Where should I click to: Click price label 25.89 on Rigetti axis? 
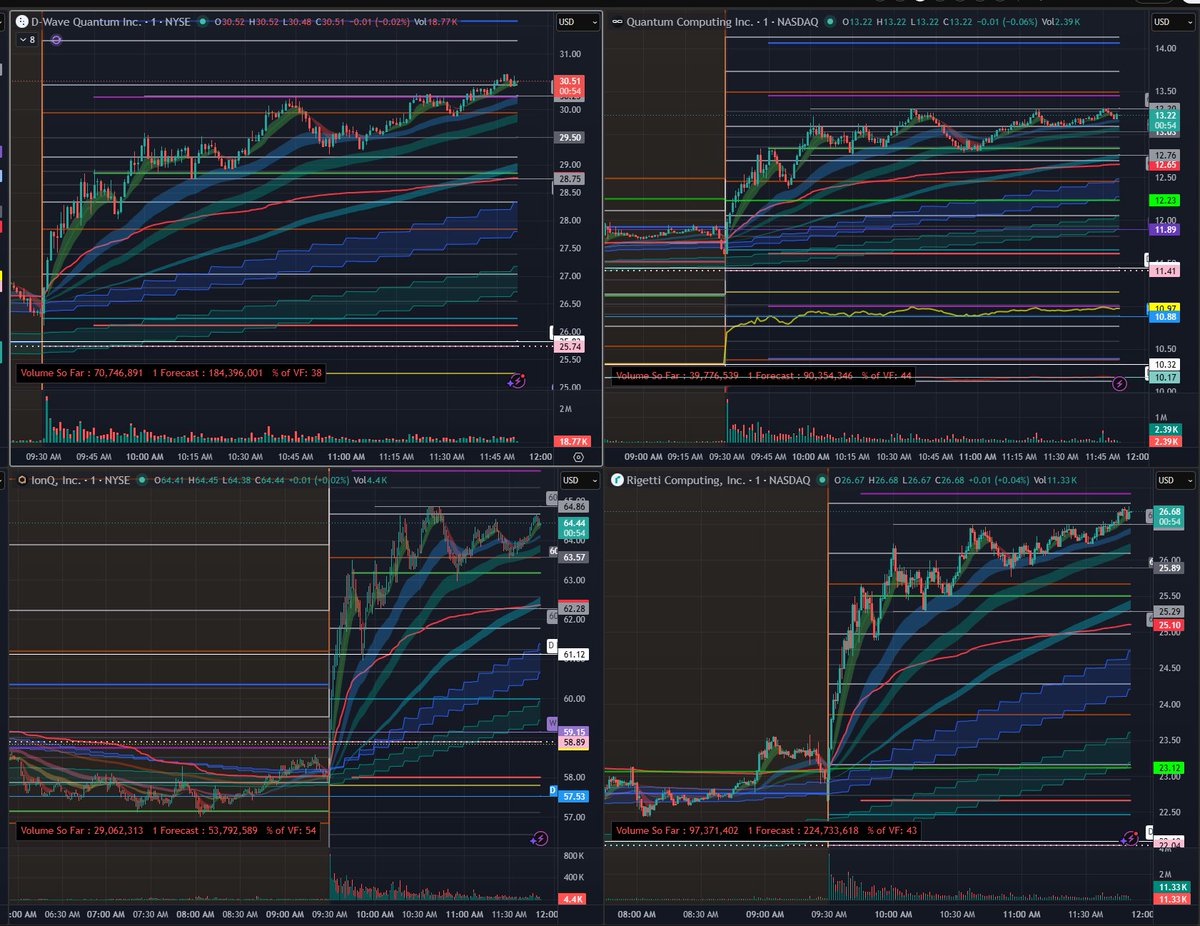[1171, 568]
